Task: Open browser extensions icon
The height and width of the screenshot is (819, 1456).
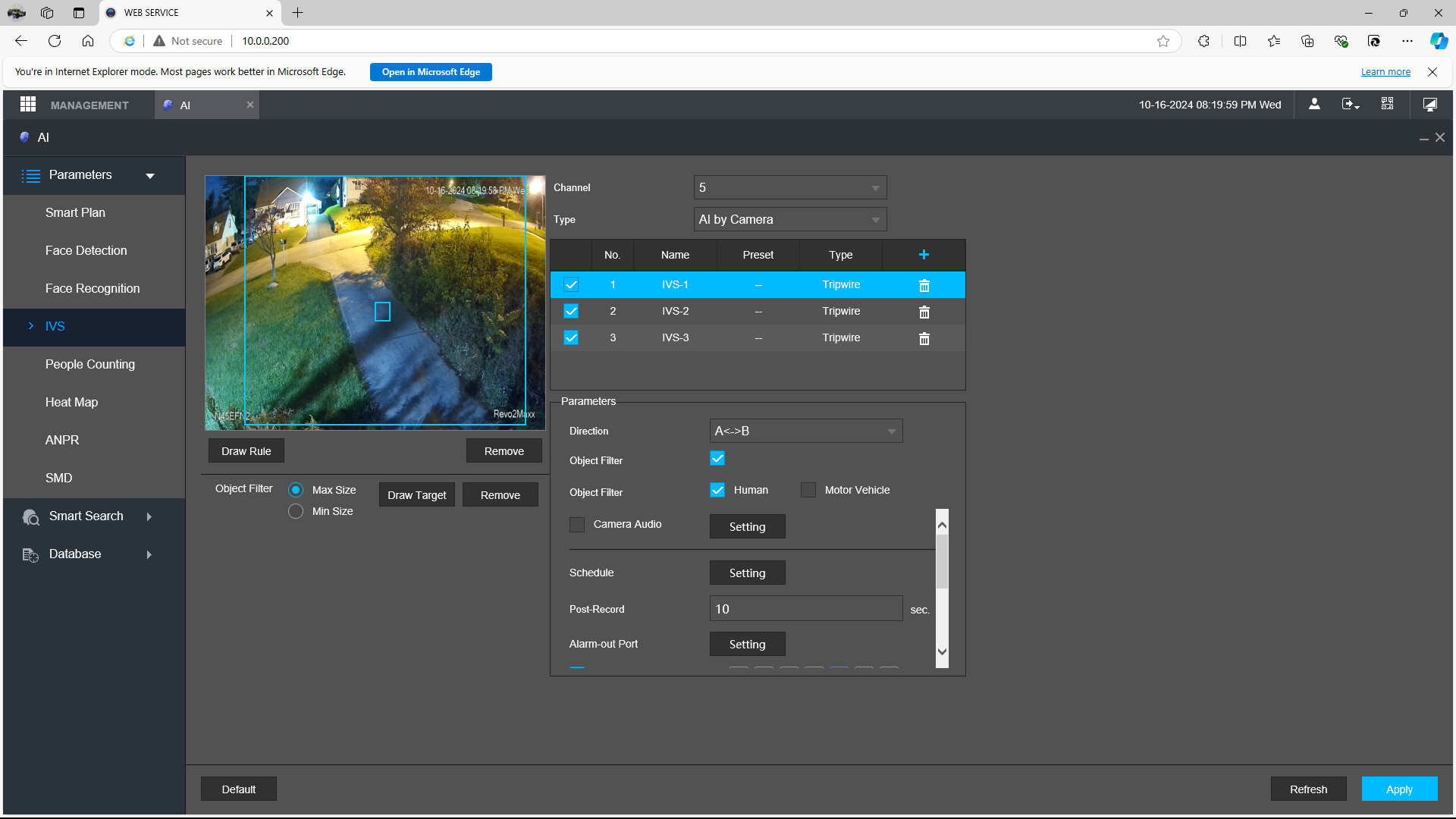Action: 1203,41
